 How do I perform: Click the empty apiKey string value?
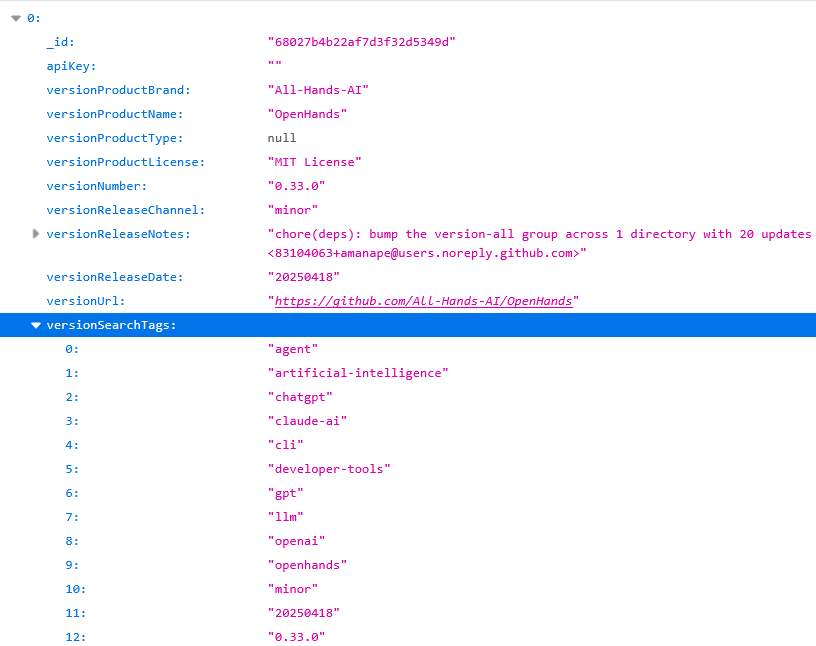[275, 65]
